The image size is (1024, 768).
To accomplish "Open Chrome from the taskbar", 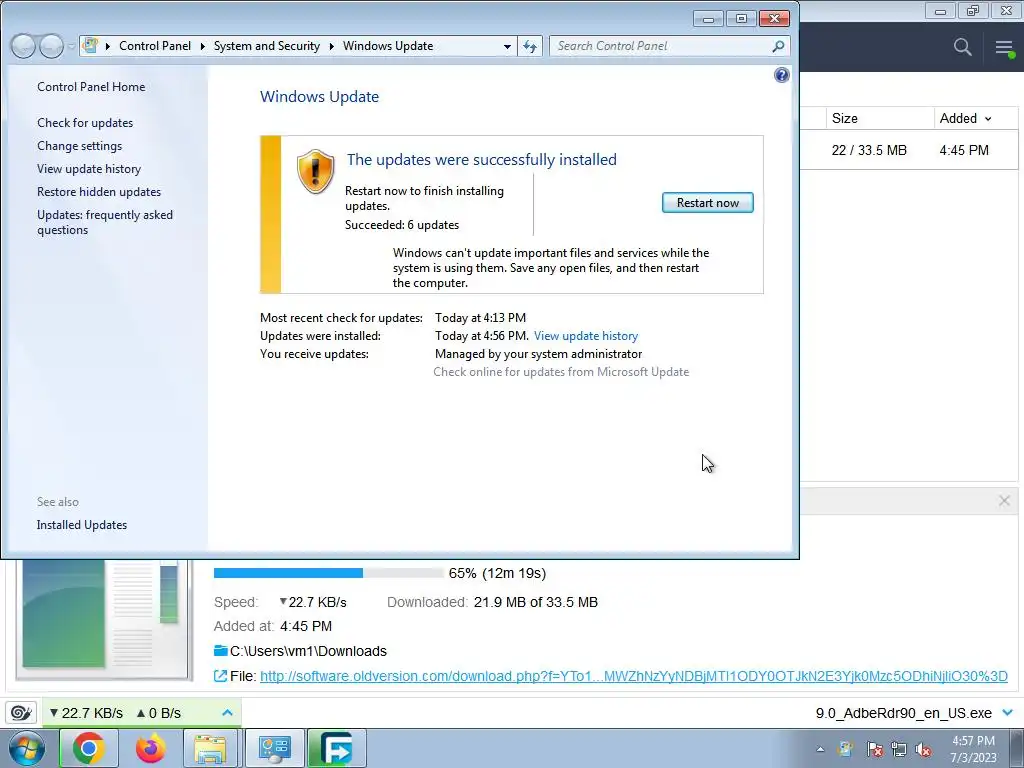I will 89,748.
